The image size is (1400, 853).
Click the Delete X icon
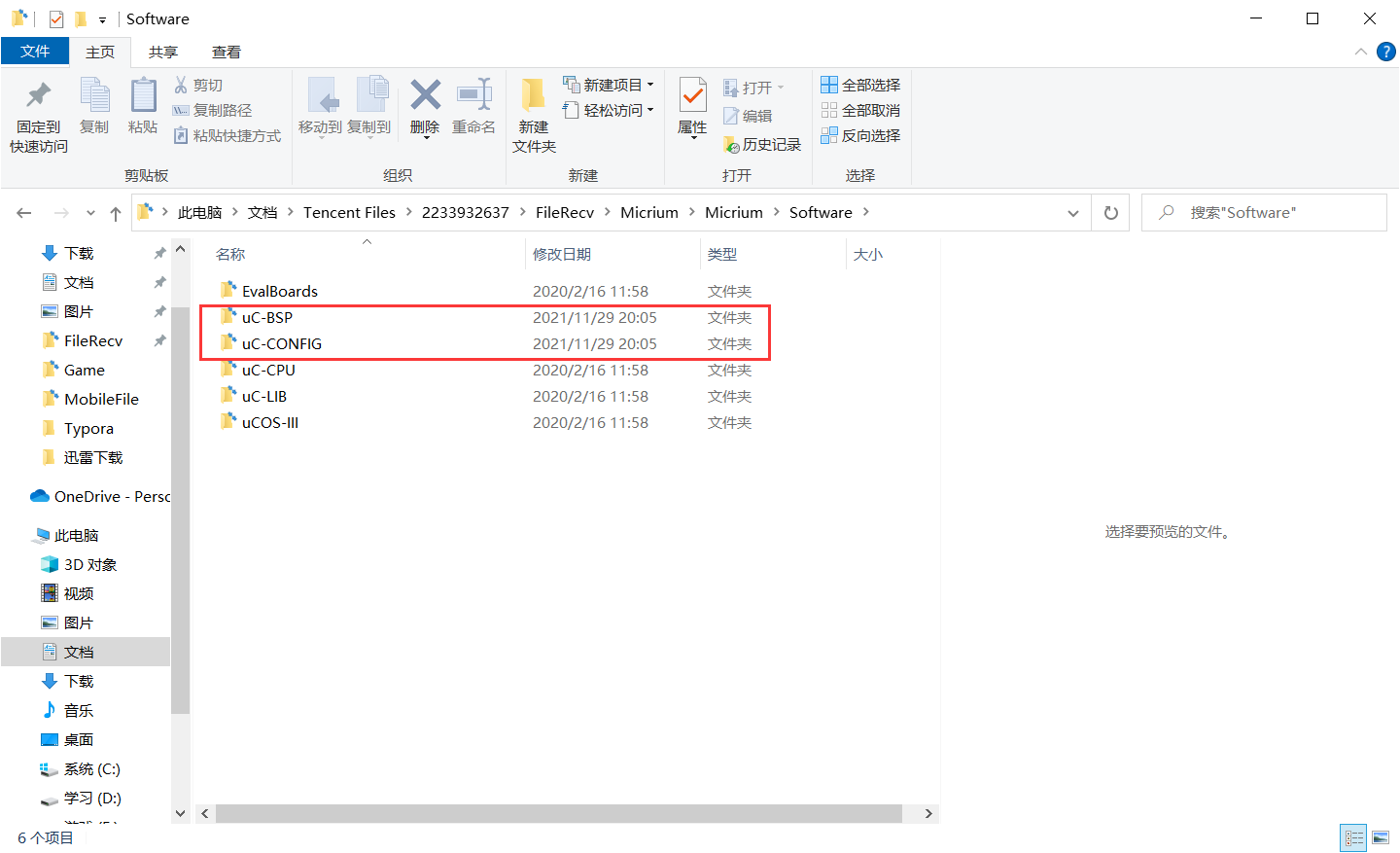425,94
